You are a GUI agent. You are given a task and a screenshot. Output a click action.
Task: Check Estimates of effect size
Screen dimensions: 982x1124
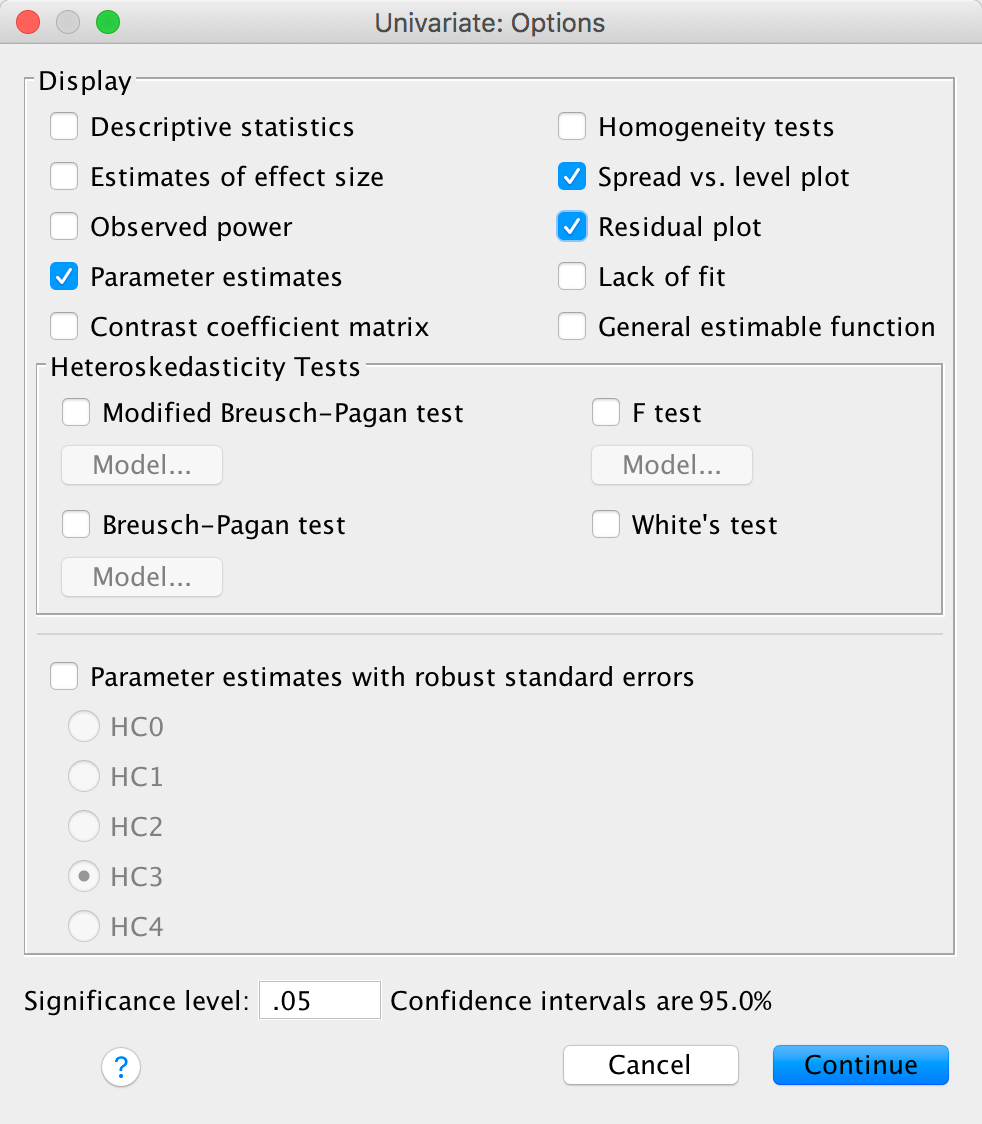click(65, 177)
